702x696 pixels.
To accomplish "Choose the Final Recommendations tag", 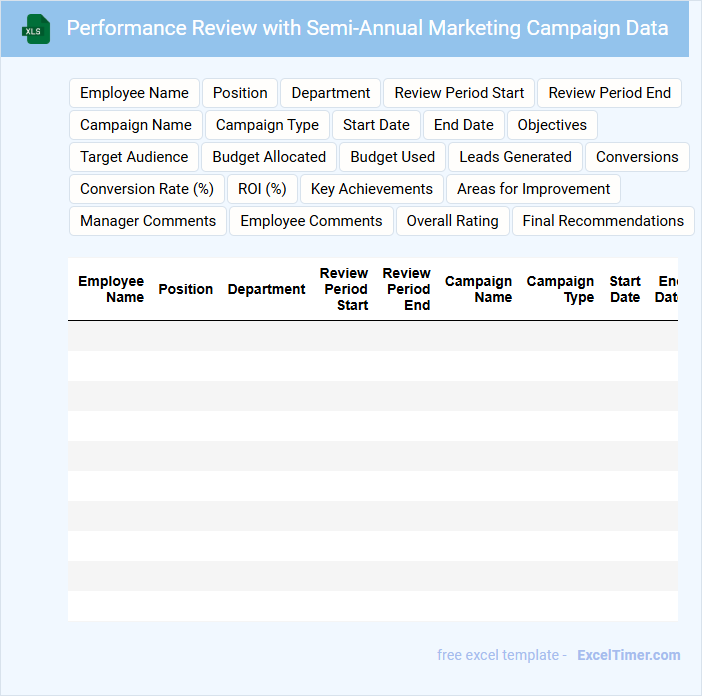I will [x=603, y=221].
